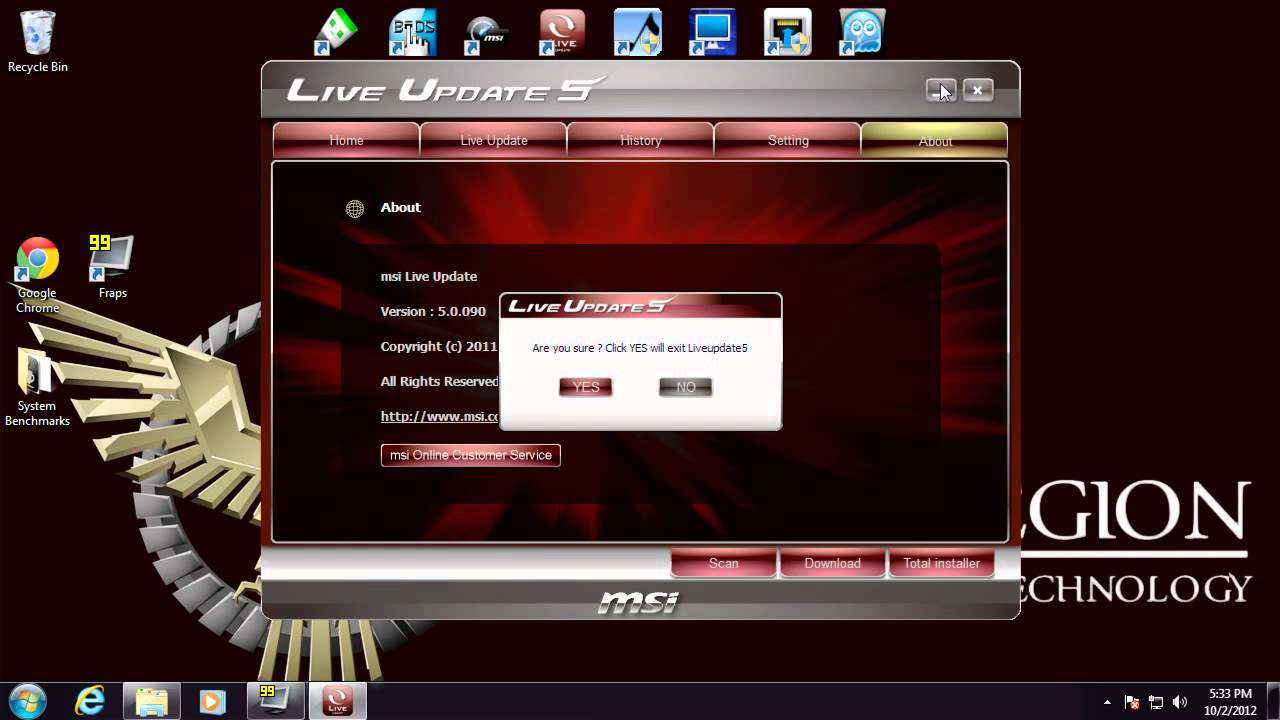Follow the http://www.msi.com link

440,416
